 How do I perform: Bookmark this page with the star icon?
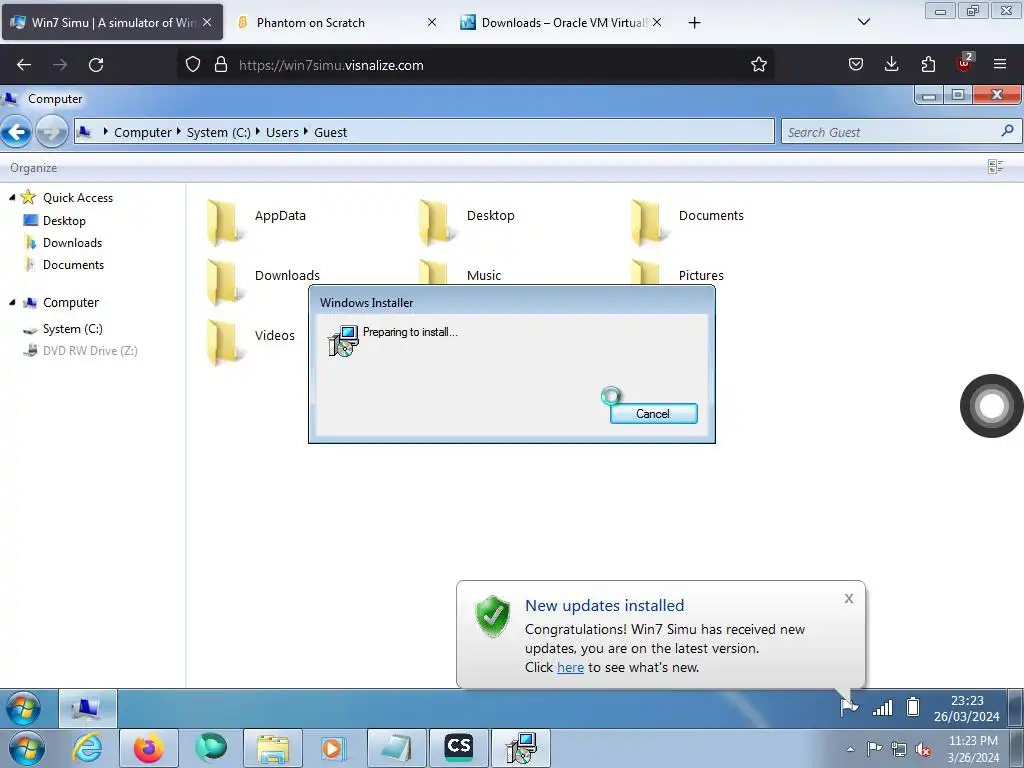758,65
